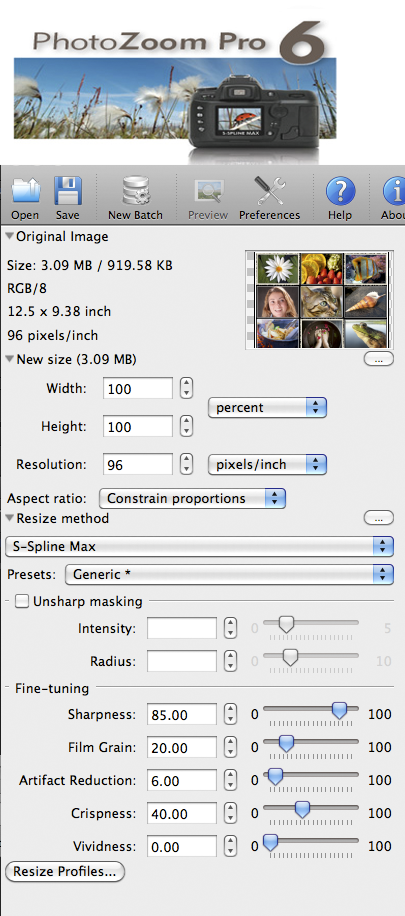The image size is (405, 916).
Task: Click the Intensity stepper arrows
Action: pyautogui.click(x=231, y=629)
